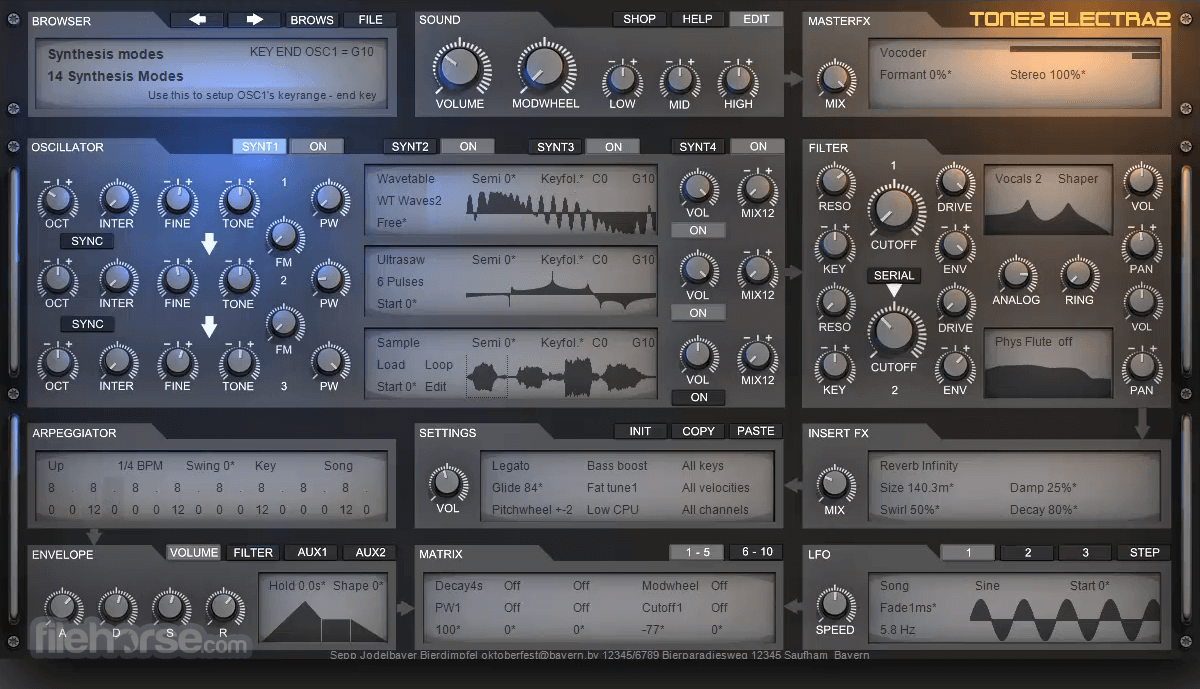The image size is (1200, 689).
Task: Toggle the SYNT1 ON switch
Action: click(318, 146)
